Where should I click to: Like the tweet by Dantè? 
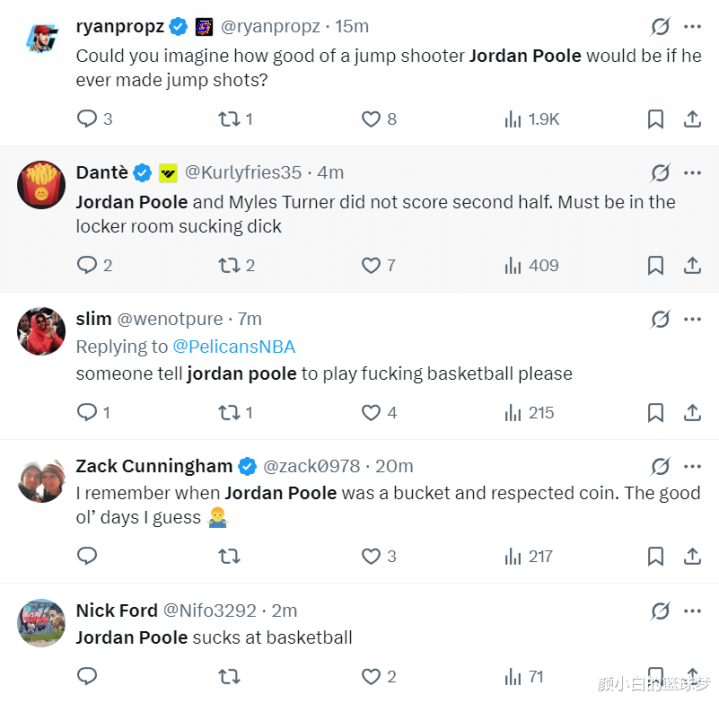point(371,265)
